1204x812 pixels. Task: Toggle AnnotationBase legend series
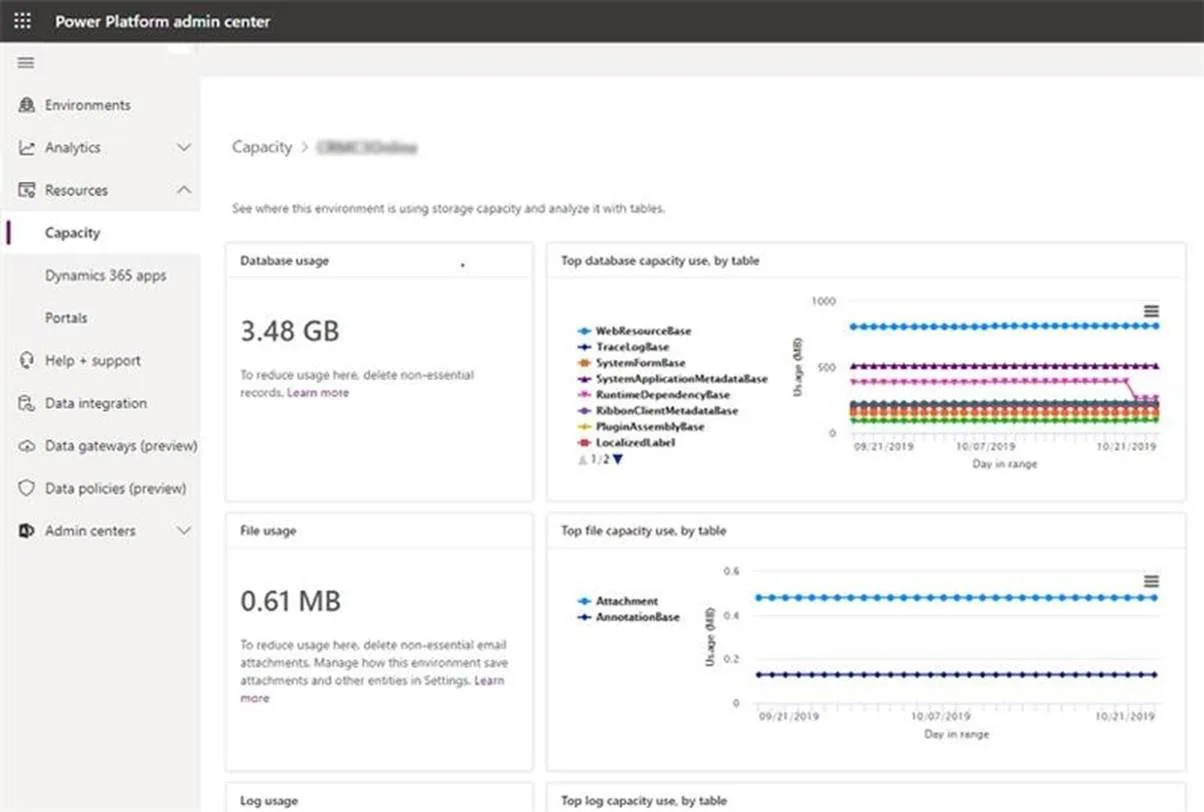(x=629, y=618)
